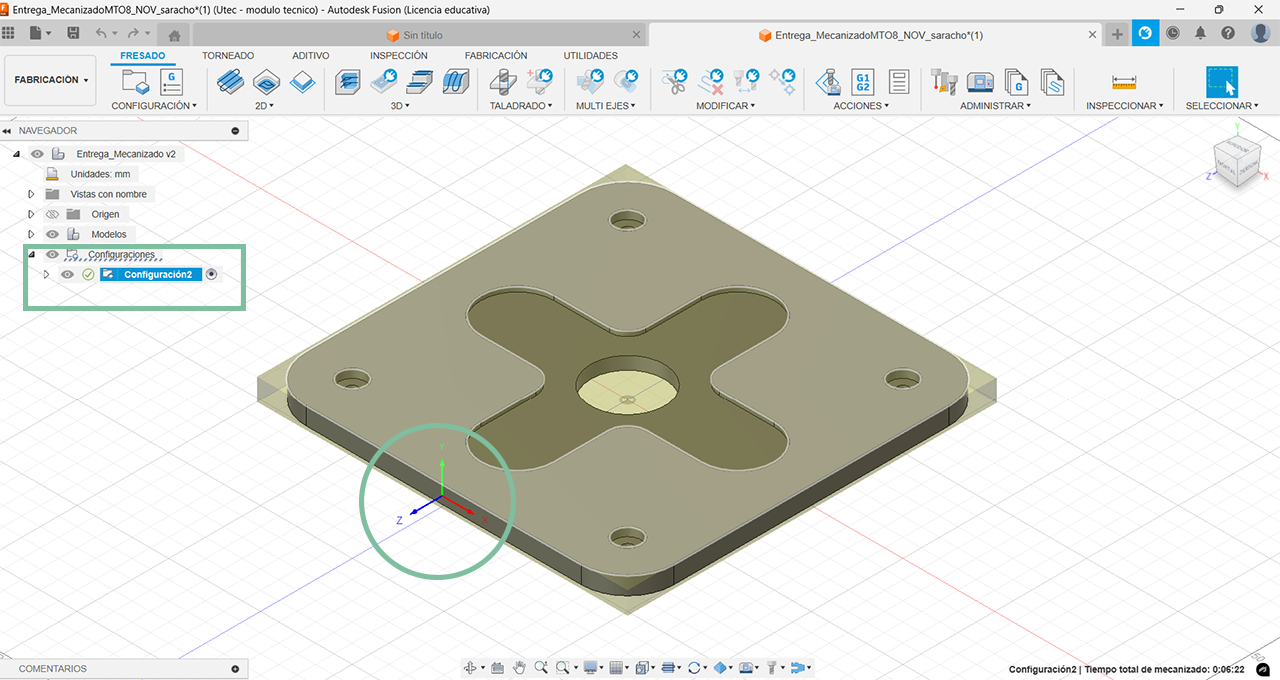Open the MODIFICAR dropdown
Screen dimensions: 1280x680
pos(726,105)
